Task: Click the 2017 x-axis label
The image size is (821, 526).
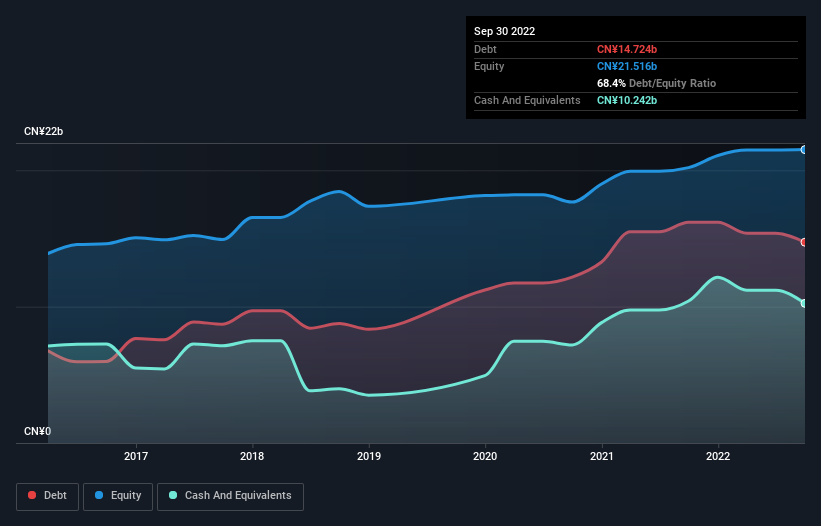Action: coord(136,456)
